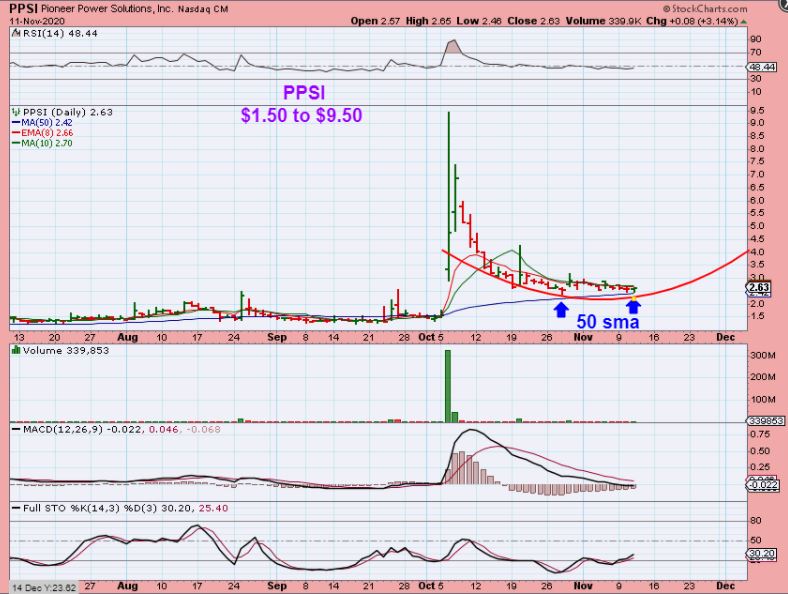Click the PPSI ticker symbol in the header

[x=24, y=9]
